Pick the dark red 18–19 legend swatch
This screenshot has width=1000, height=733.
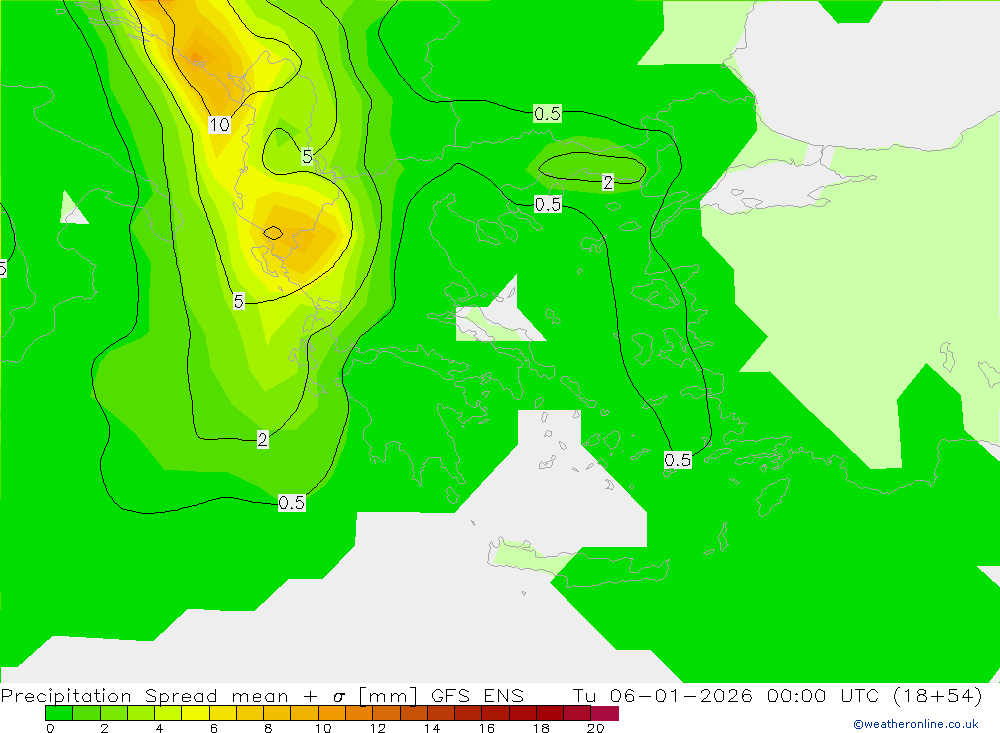point(550,713)
